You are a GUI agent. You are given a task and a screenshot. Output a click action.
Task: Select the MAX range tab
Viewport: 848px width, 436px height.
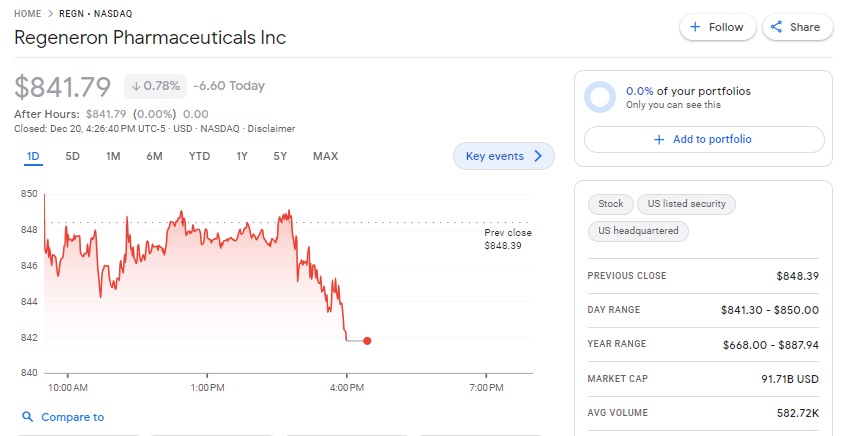pos(325,156)
